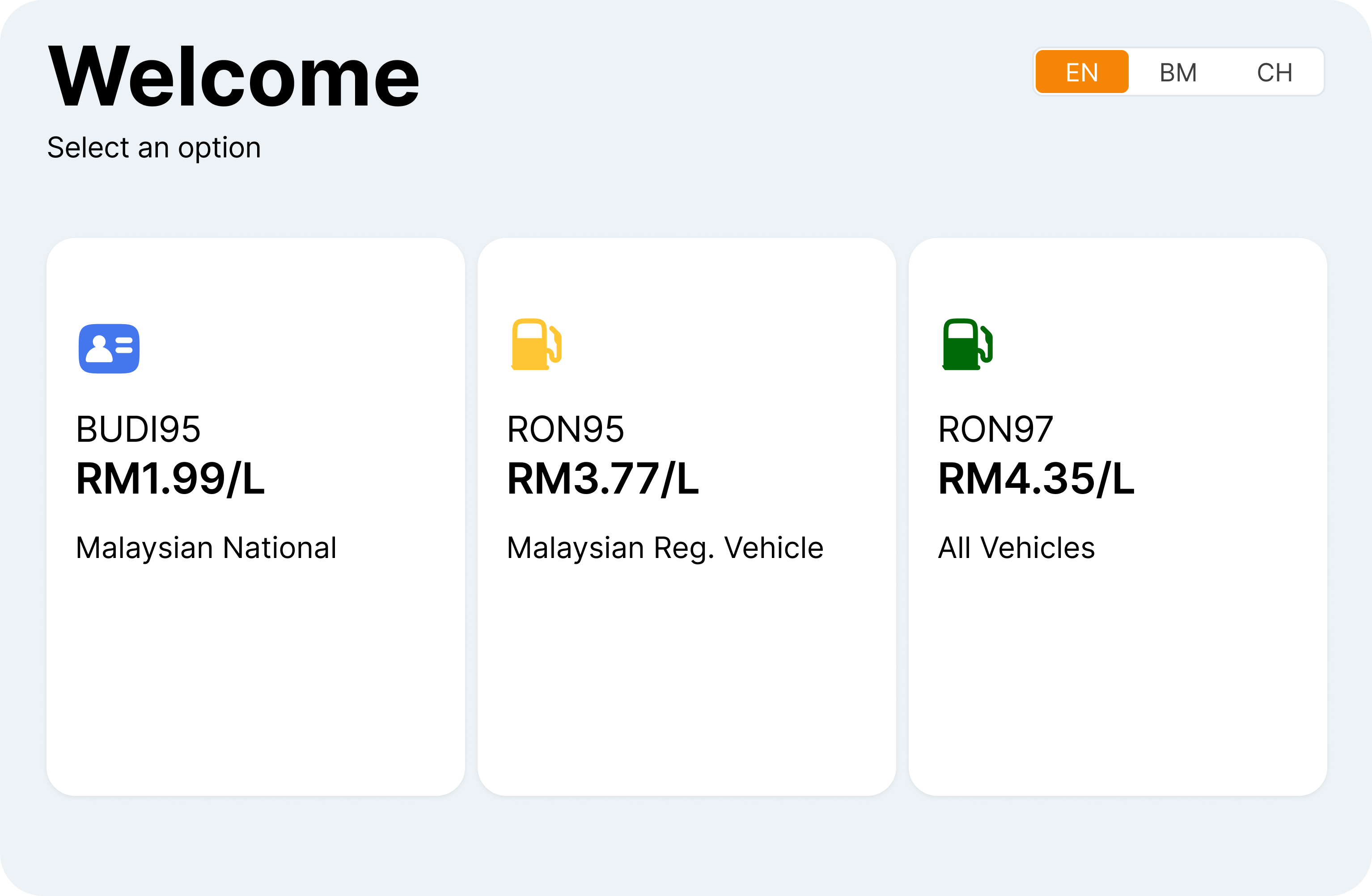Image resolution: width=1372 pixels, height=896 pixels.
Task: Switch language to EN
Action: [x=1081, y=72]
